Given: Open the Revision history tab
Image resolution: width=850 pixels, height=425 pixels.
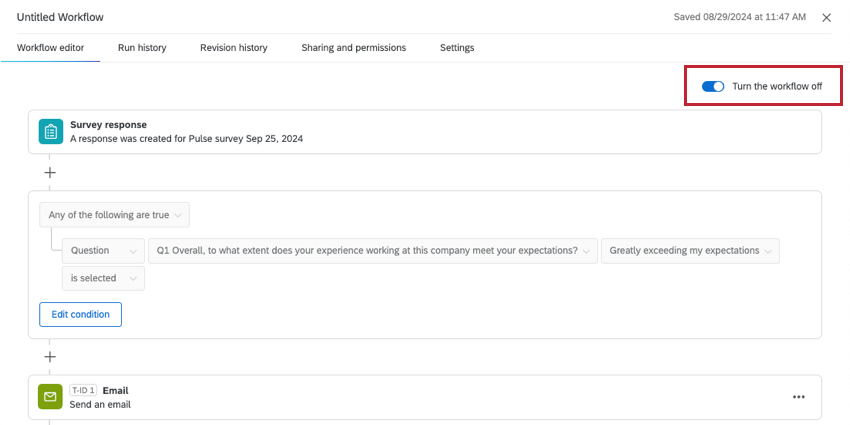Looking at the screenshot, I should pyautogui.click(x=233, y=48).
